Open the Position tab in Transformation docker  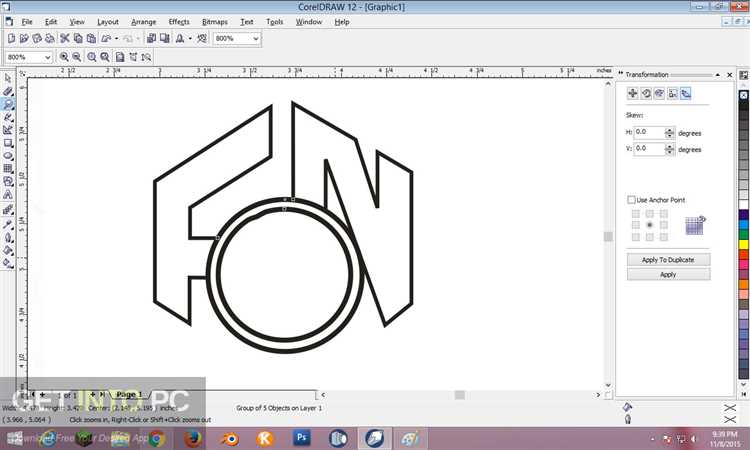coord(632,93)
